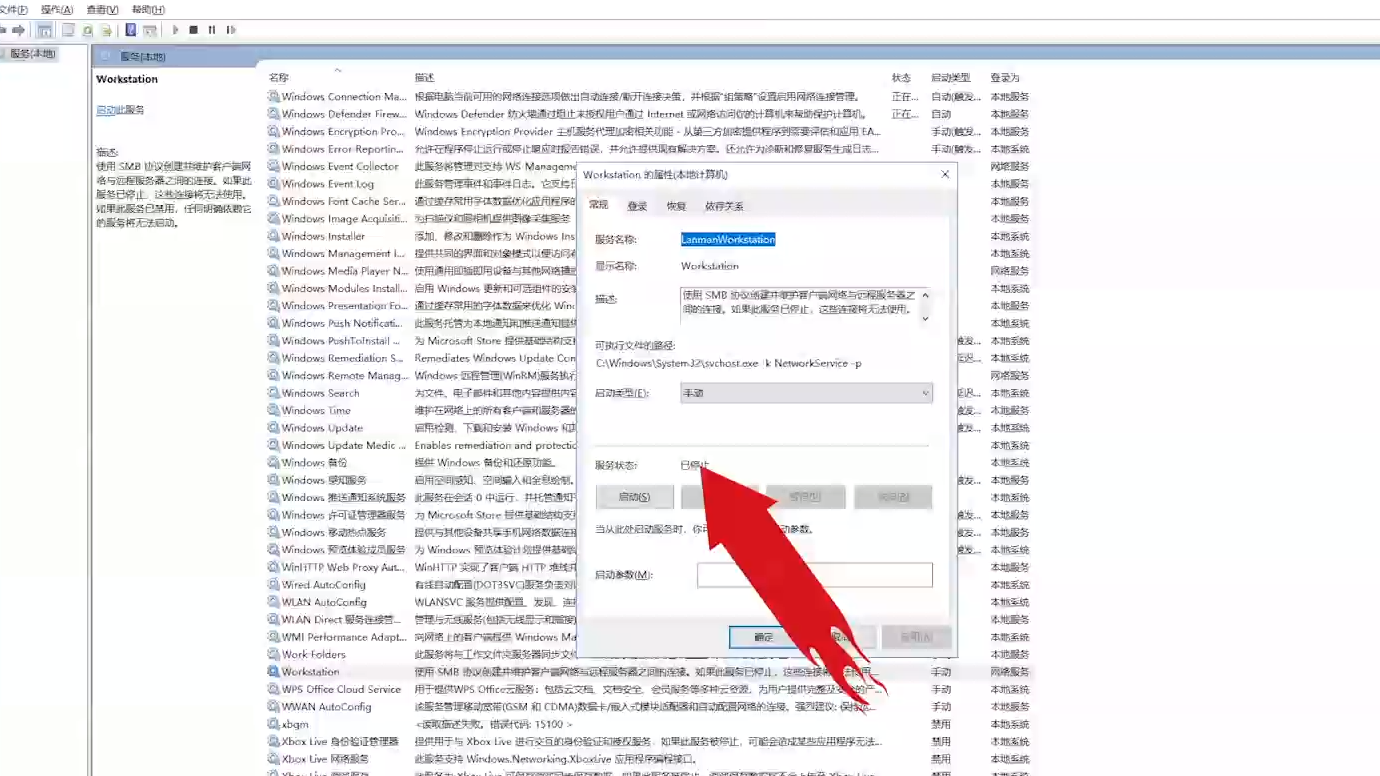The width and height of the screenshot is (1380, 776).
Task: Switch to the 依存关系 tab
Action: [x=724, y=206]
